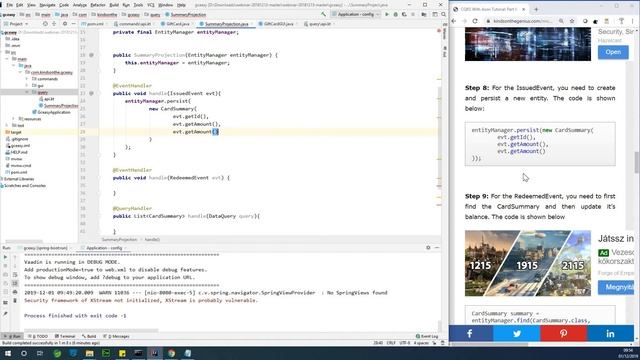Collapse the query package in project tree
The width and height of the screenshot is (640, 360).
(x=27, y=92)
